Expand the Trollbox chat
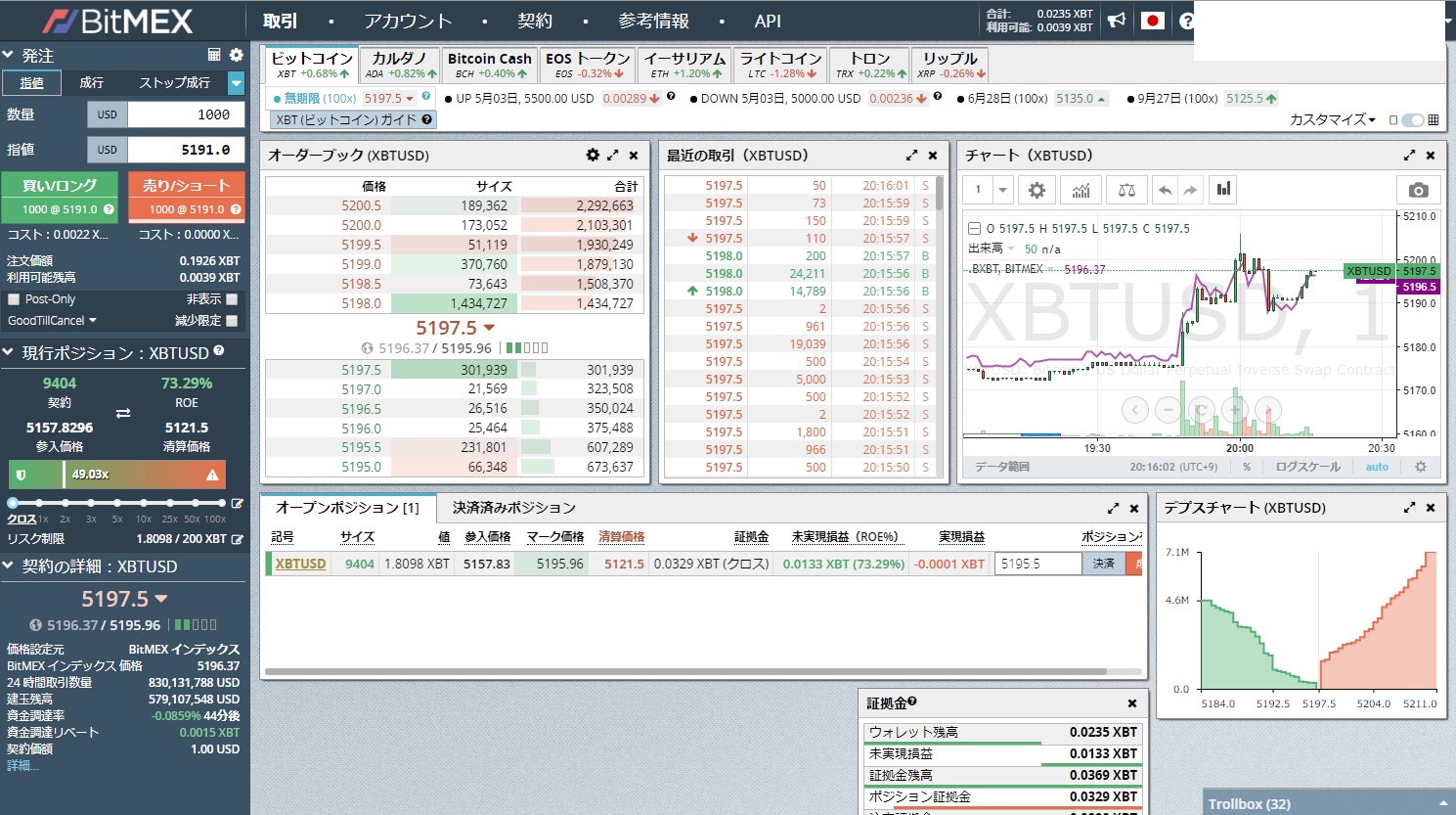The height and width of the screenshot is (815, 1456). [x=1330, y=803]
